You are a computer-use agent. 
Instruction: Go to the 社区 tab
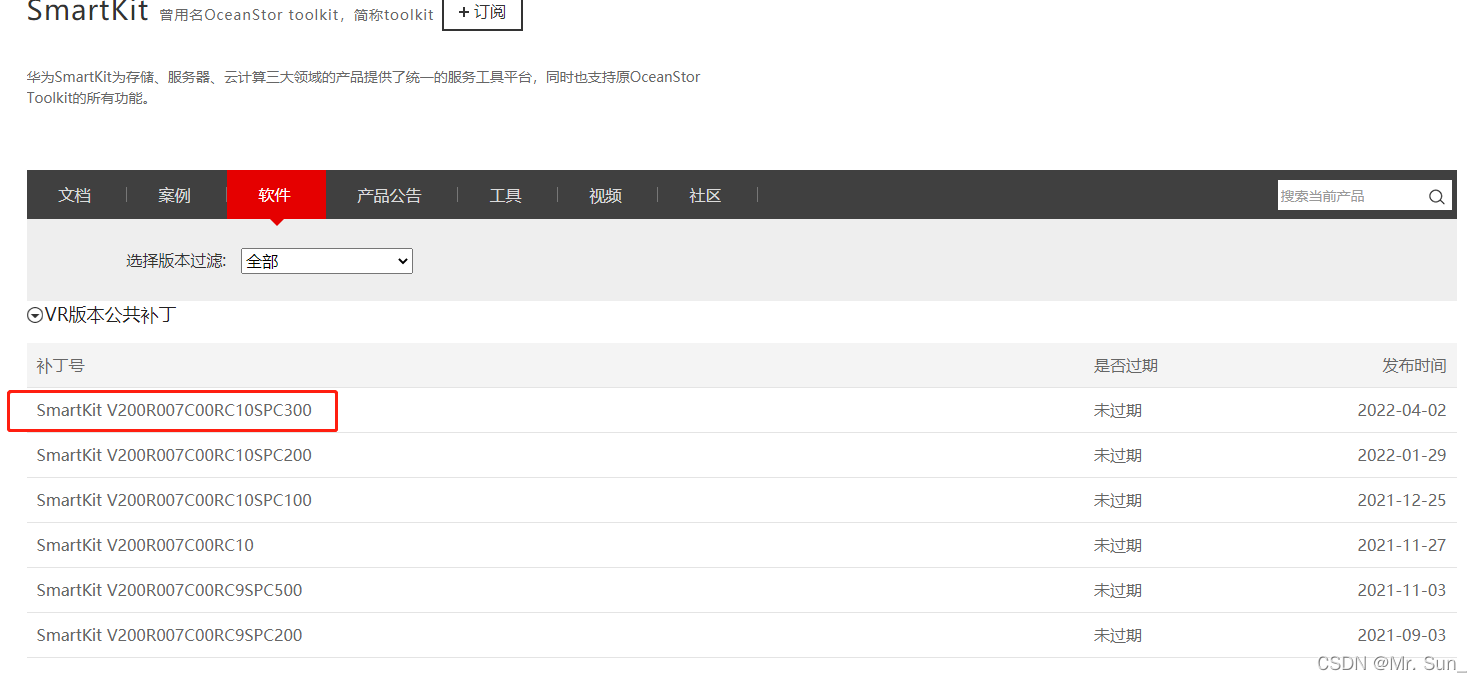tap(705, 195)
